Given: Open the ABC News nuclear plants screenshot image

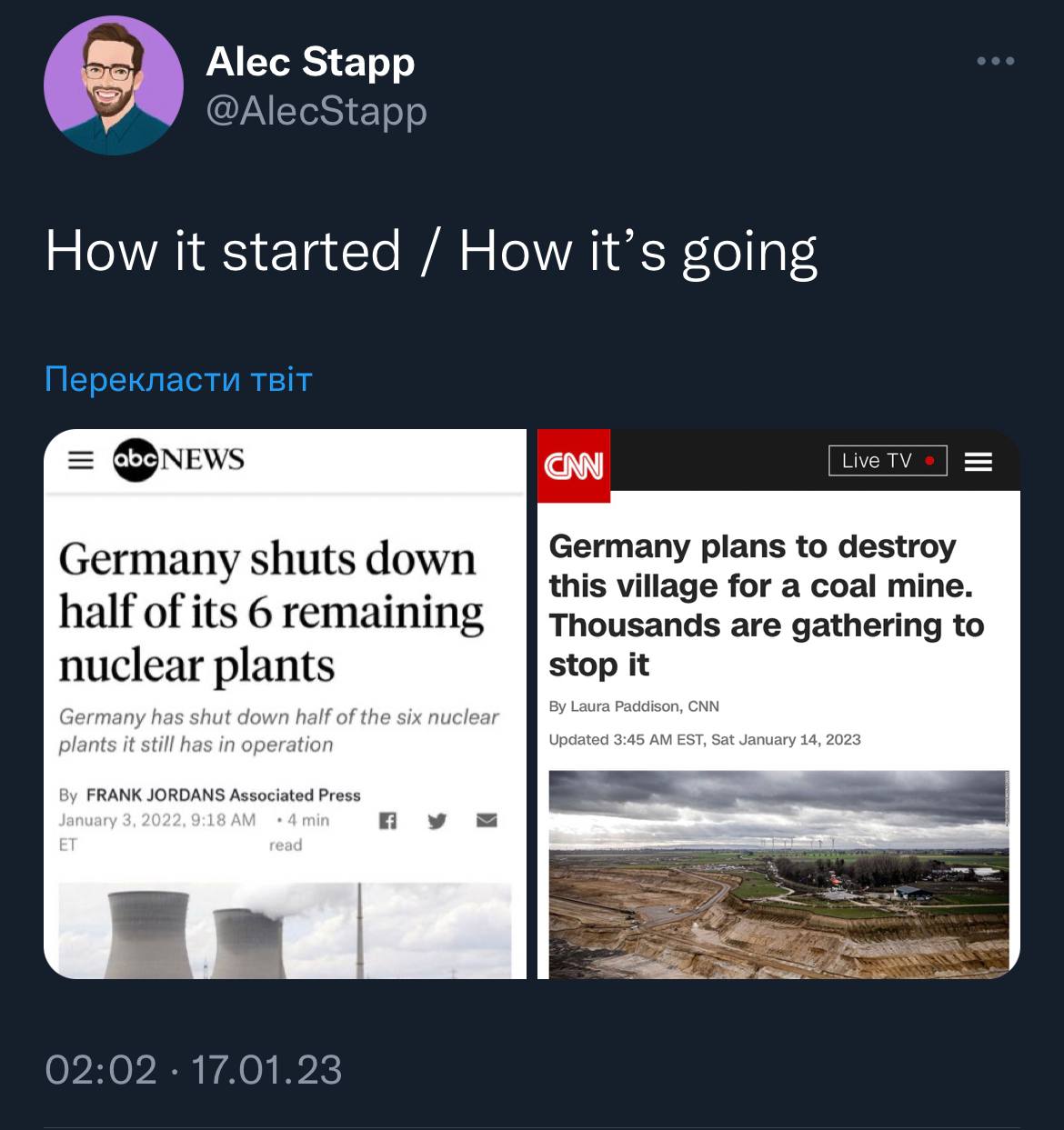Looking at the screenshot, I should pos(285,704).
